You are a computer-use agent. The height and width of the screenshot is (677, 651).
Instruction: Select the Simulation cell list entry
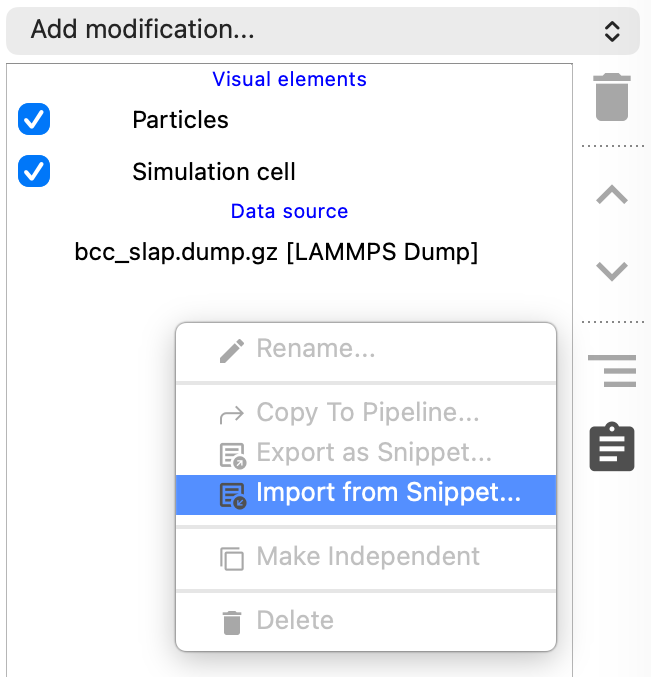(213, 172)
